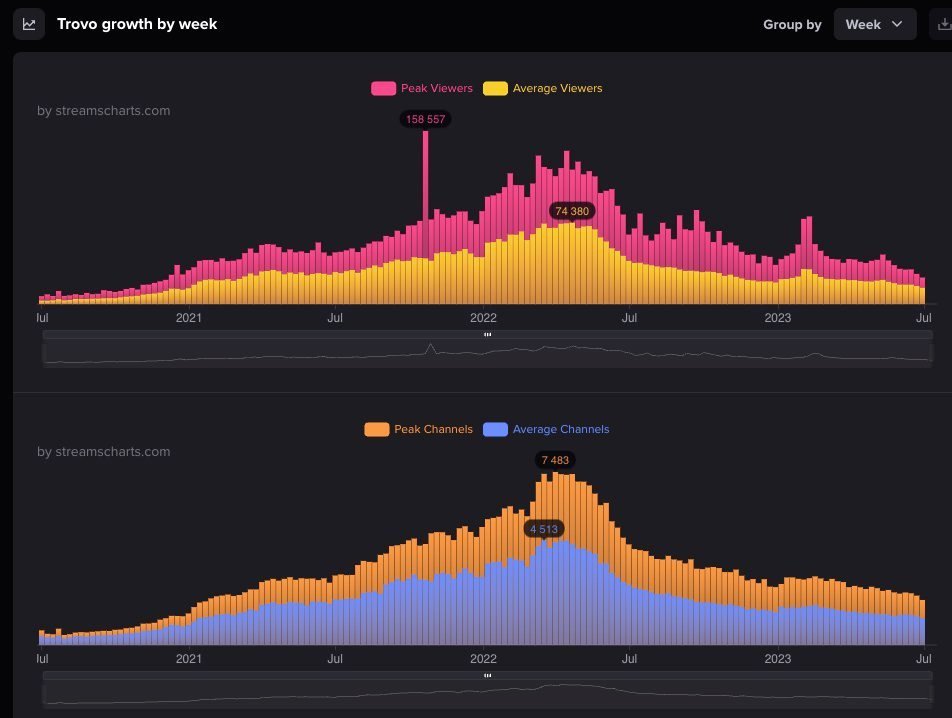This screenshot has height=718, width=952.
Task: Click the orange Peak Channels color swatch
Action: point(376,430)
